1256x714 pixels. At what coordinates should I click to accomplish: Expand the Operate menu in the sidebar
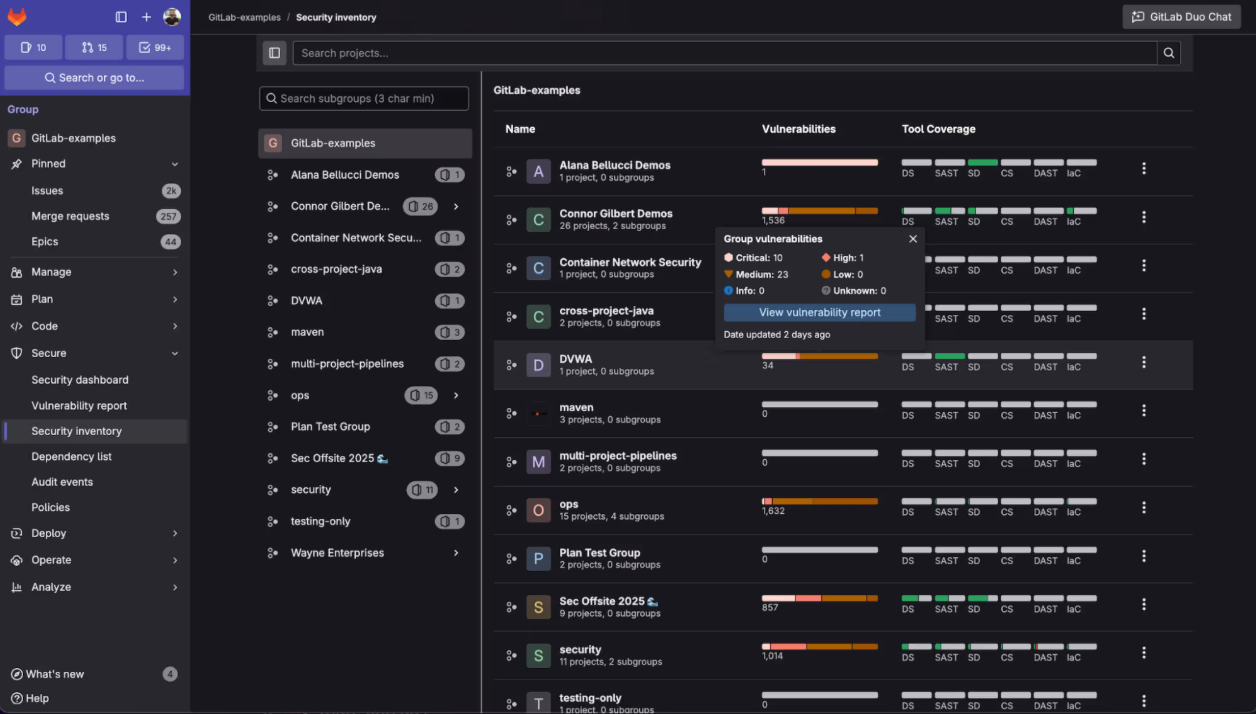point(175,560)
